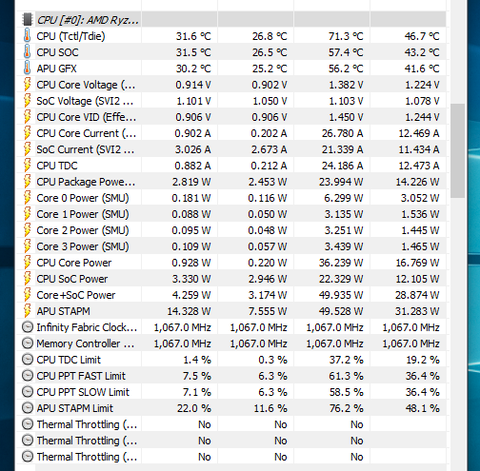Select the Memory Controller label
This screenshot has width=480, height=471.
coord(85,343)
